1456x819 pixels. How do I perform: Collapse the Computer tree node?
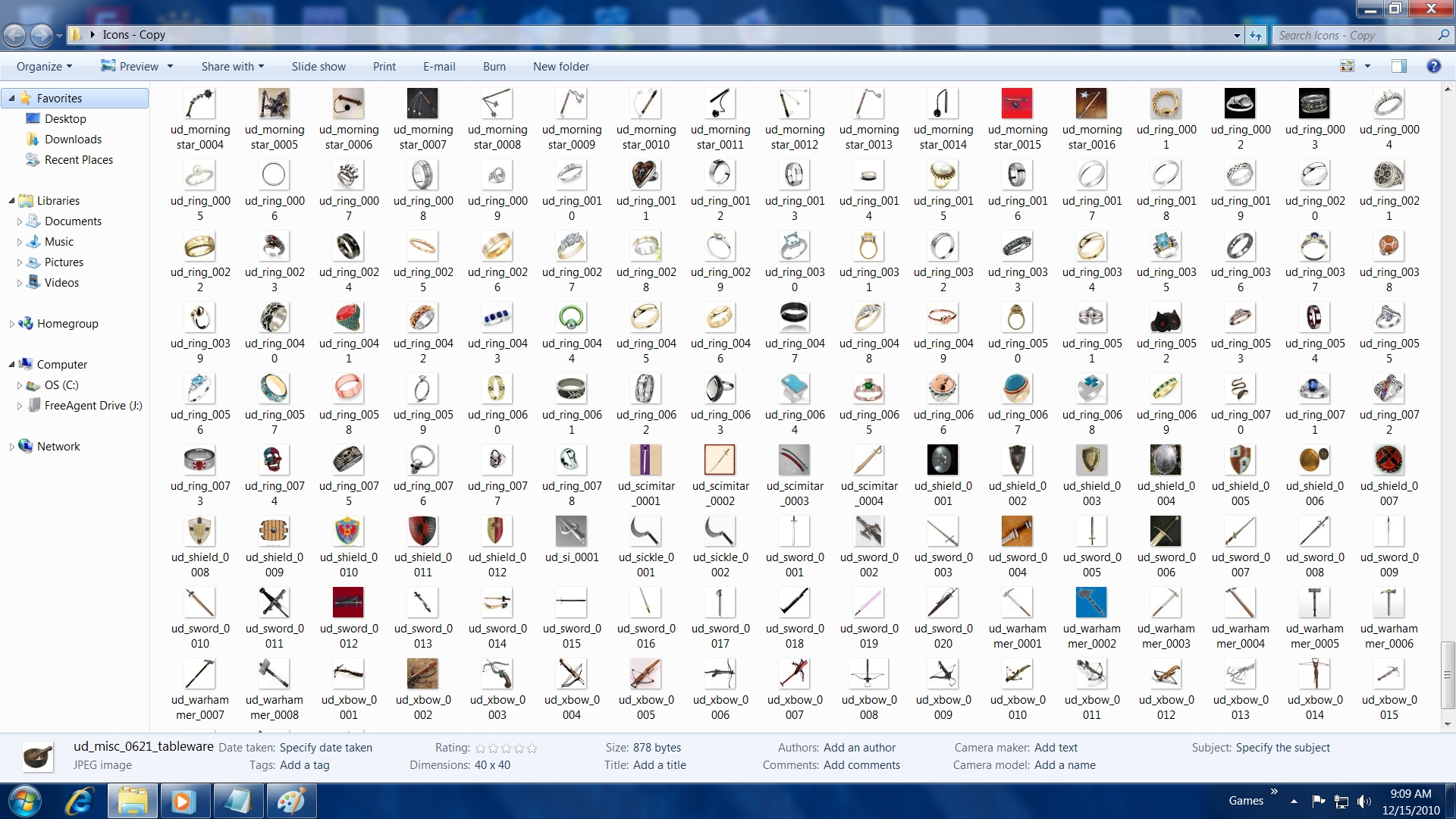pyautogui.click(x=12, y=365)
